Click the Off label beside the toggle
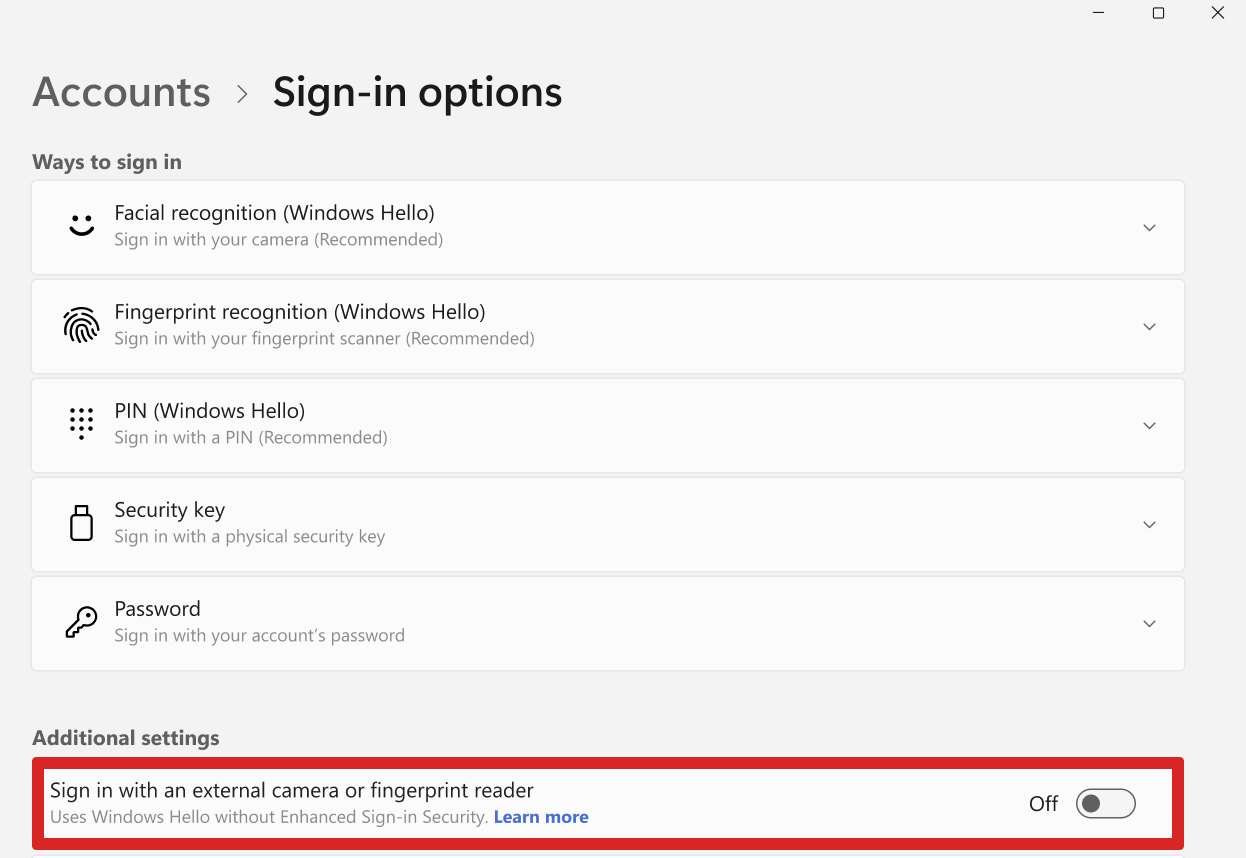The width and height of the screenshot is (1246, 858). [1043, 804]
